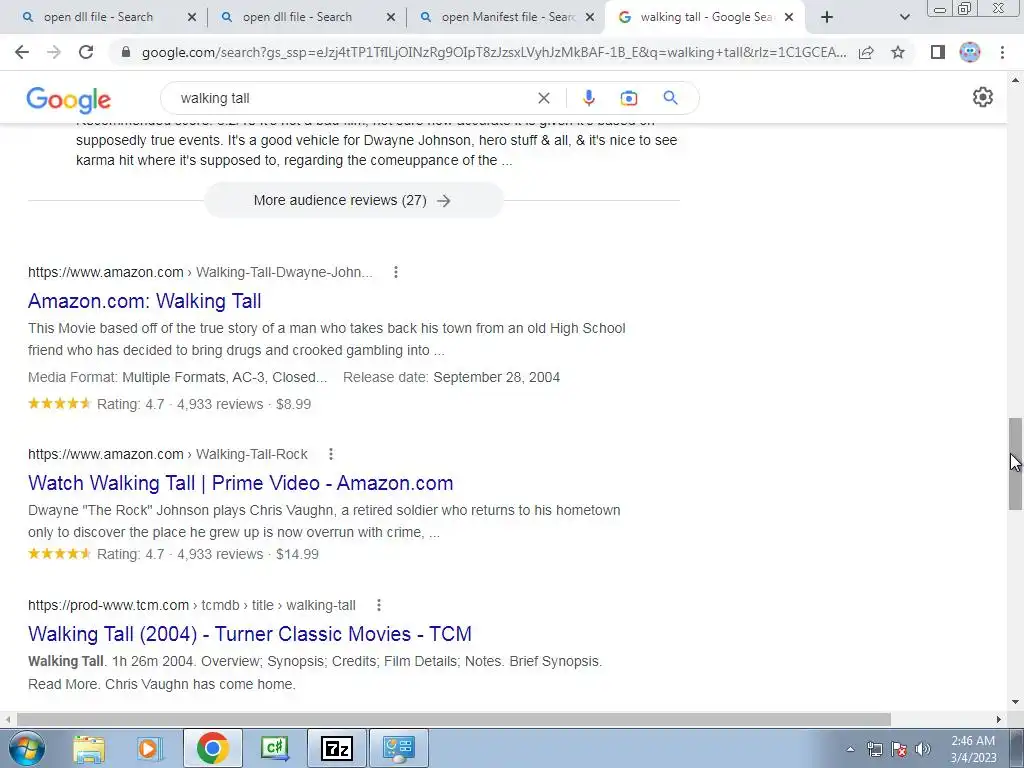1024x768 pixels.
Task: Open Google quick settings gear
Action: point(983,97)
